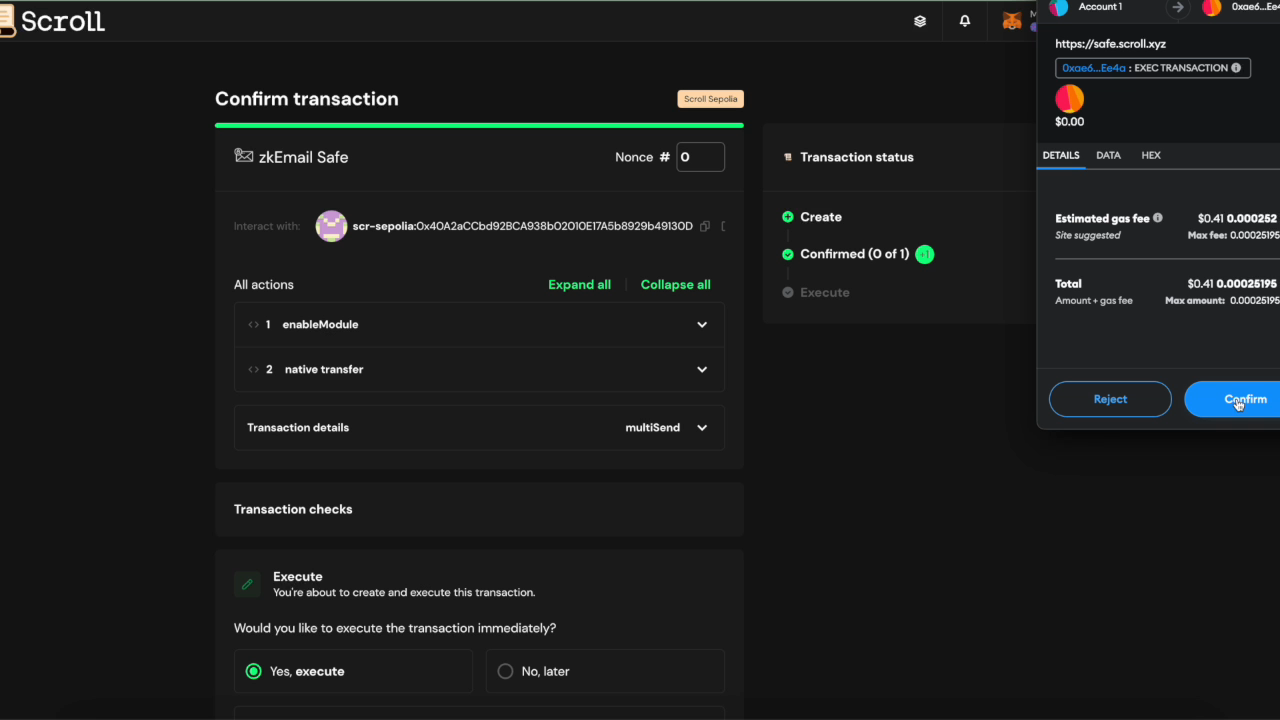Screen dimensions: 1280x720
Task: Click code icon beside native transfer action
Action: point(253,369)
